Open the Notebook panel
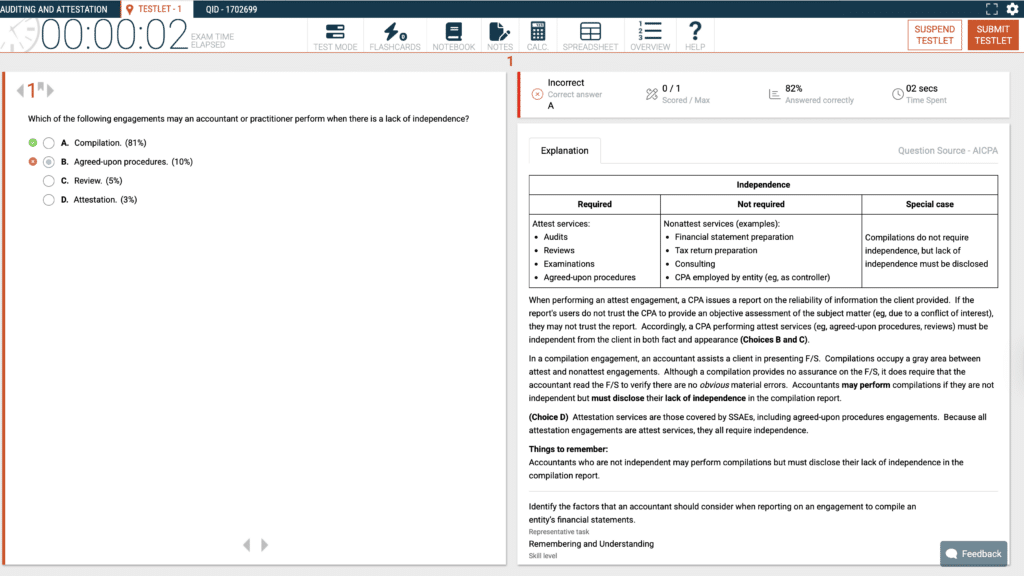Viewport: 1024px width, 576px height. tap(453, 35)
